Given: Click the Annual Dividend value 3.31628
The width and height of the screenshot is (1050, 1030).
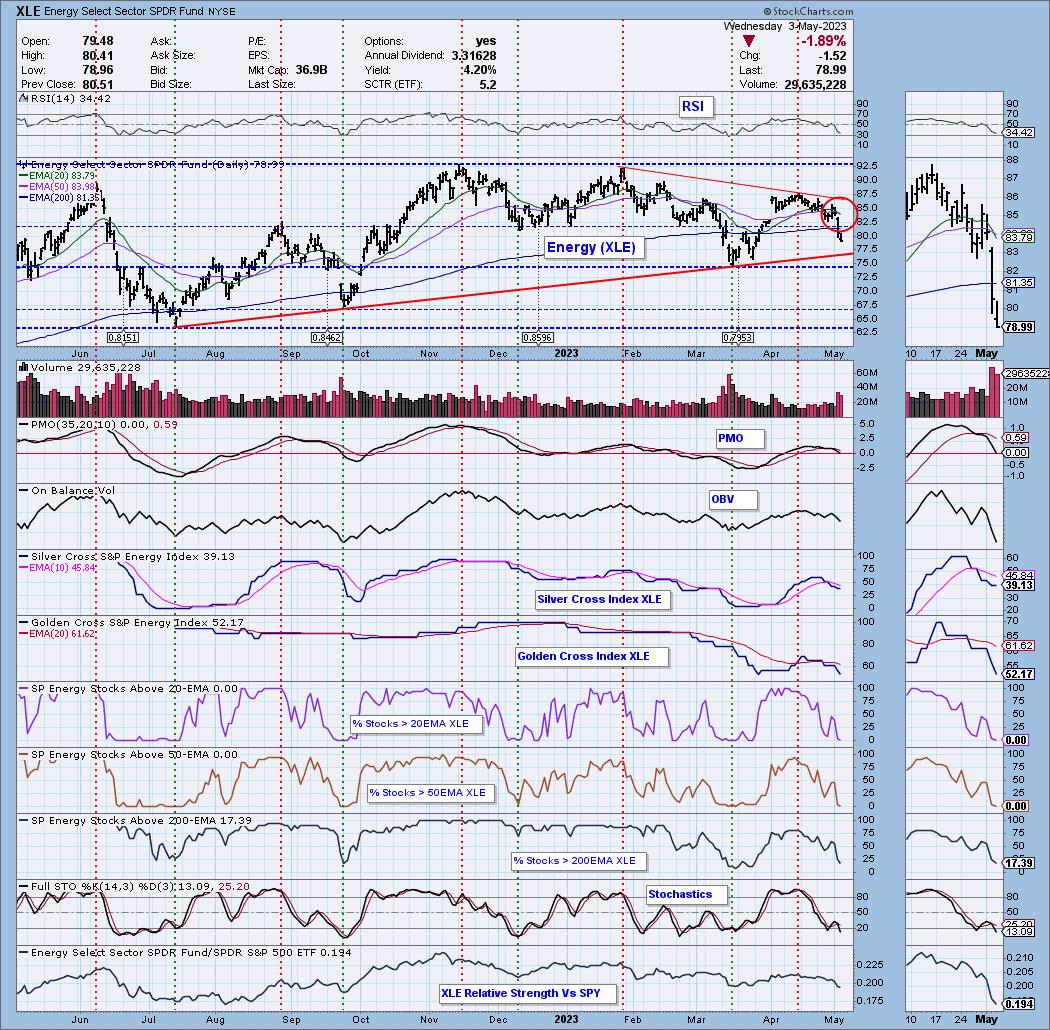Looking at the screenshot, I should coord(474,56).
